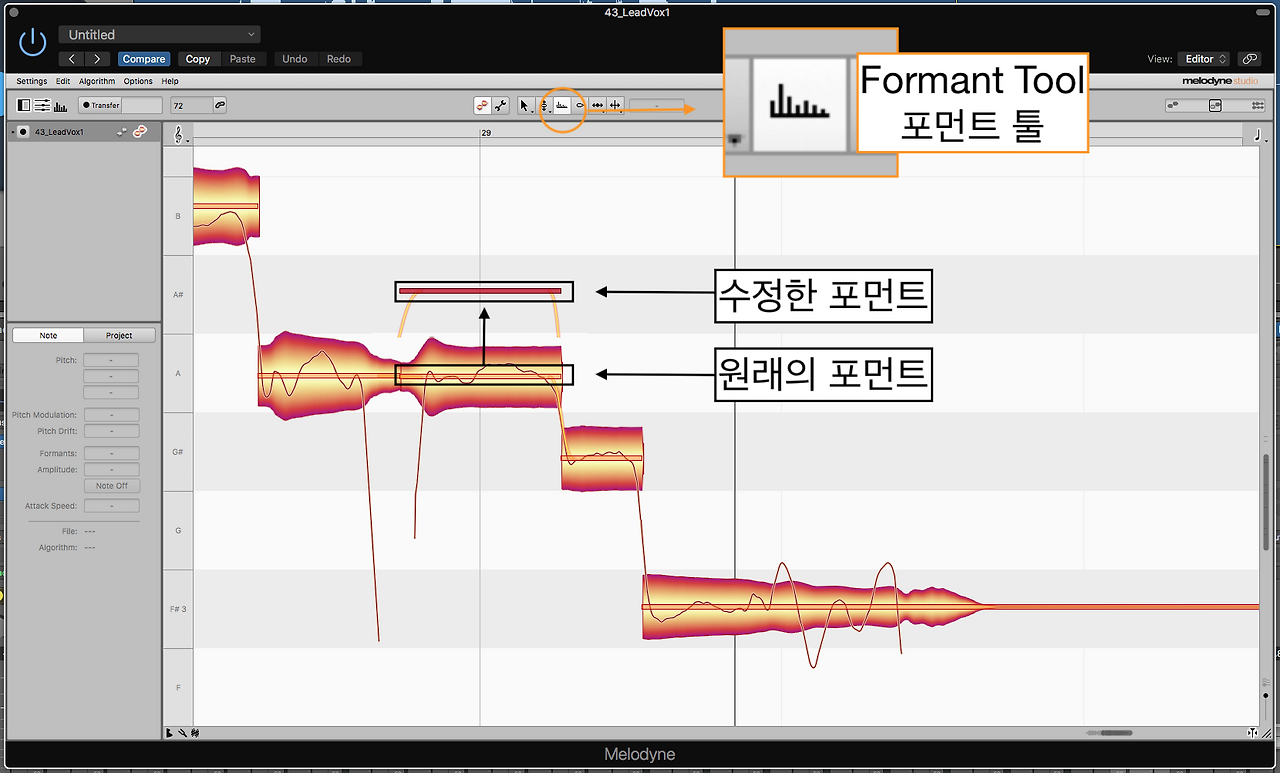Select the Note Separation tool

(615, 105)
